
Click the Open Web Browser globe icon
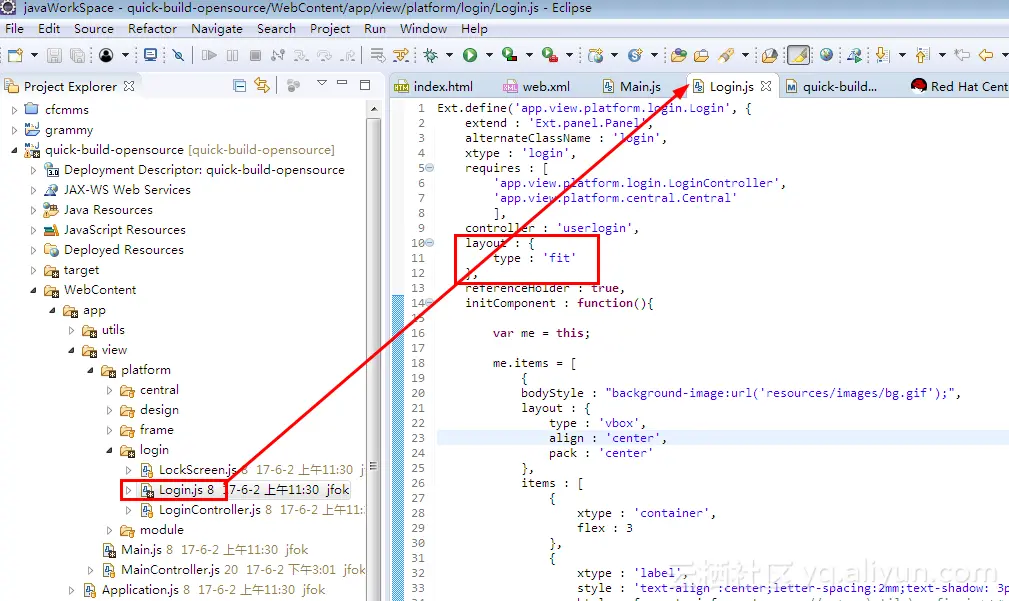point(826,55)
